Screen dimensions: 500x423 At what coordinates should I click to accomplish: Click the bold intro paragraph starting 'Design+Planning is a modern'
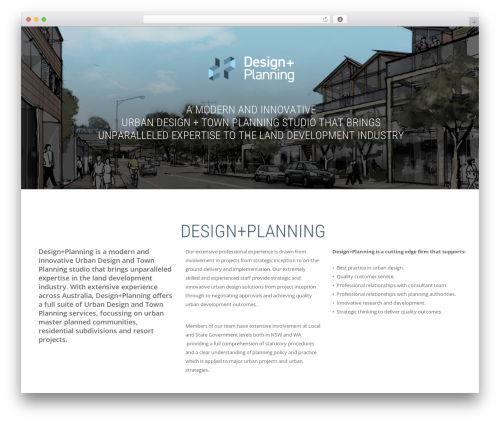point(105,295)
